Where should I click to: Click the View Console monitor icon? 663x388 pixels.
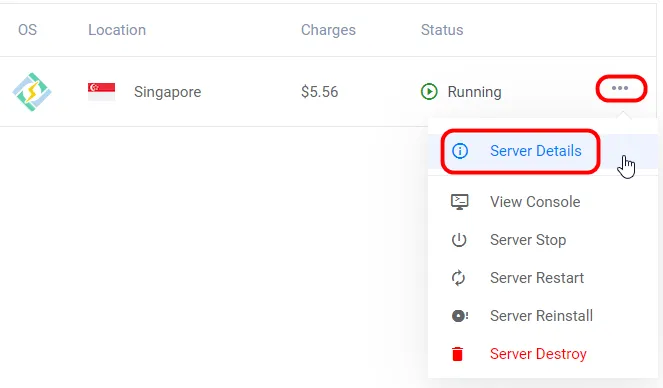pos(460,202)
